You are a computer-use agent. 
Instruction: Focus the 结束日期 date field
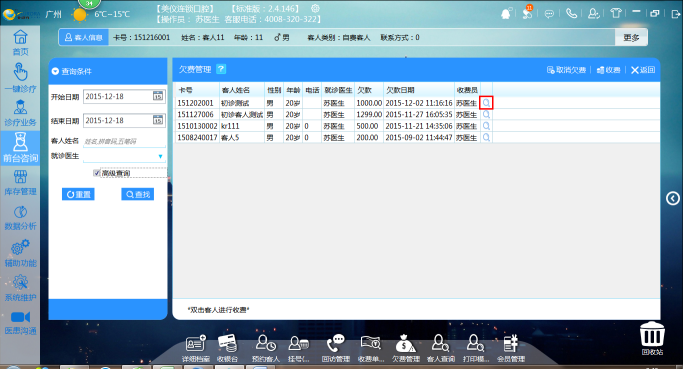point(124,120)
